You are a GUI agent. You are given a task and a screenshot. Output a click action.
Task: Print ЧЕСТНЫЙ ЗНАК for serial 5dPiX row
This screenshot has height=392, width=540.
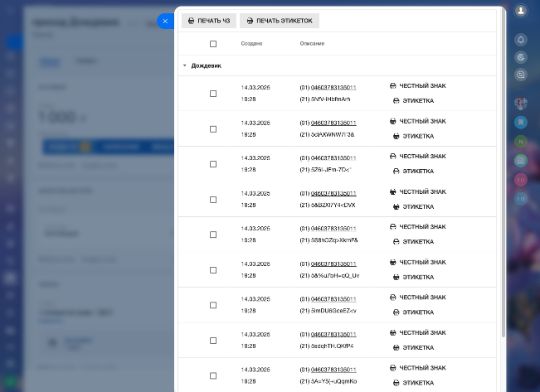tap(418, 121)
